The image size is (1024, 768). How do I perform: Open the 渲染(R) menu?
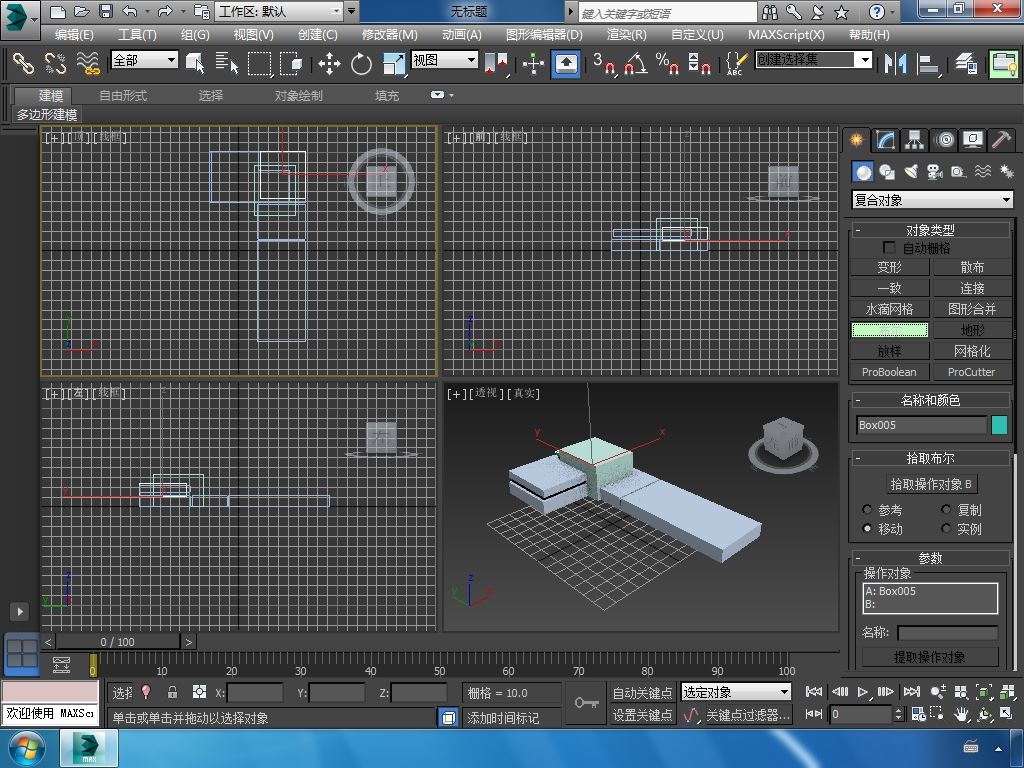coord(626,34)
